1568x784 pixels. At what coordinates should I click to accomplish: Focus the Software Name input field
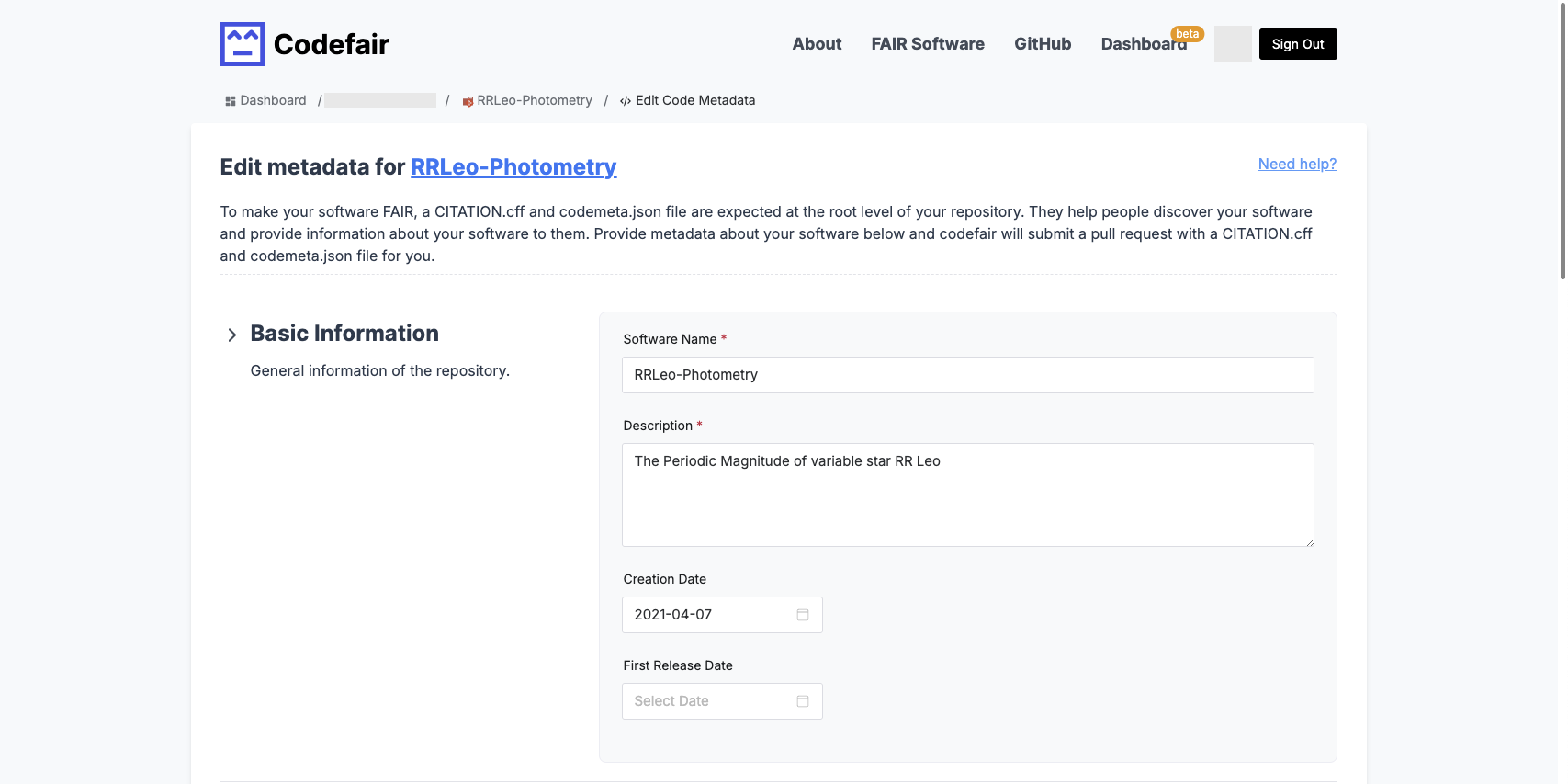[967, 375]
